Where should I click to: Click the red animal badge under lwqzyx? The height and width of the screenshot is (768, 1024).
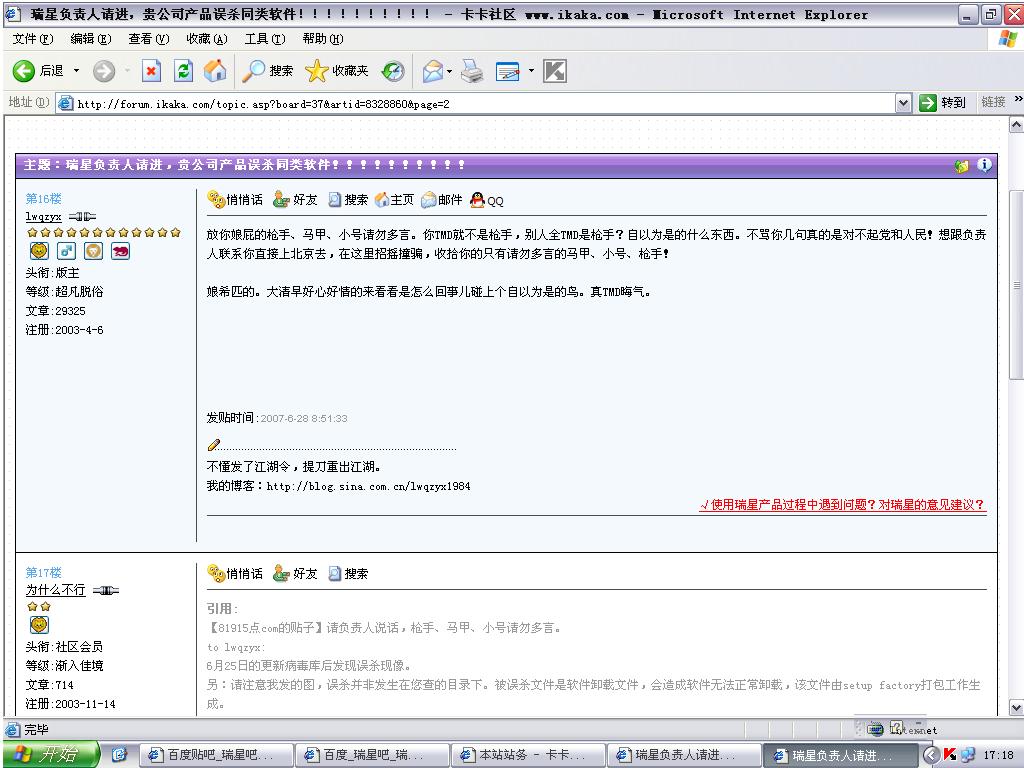tap(120, 251)
